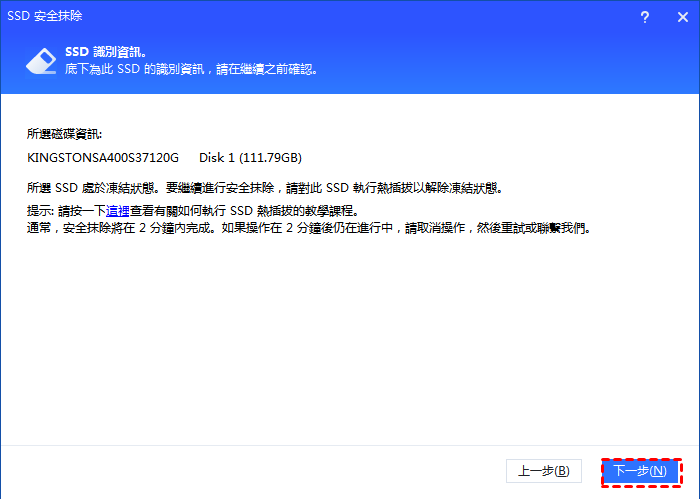
Task: Click the 所選磁碟資訊 label
Action: pos(65,133)
